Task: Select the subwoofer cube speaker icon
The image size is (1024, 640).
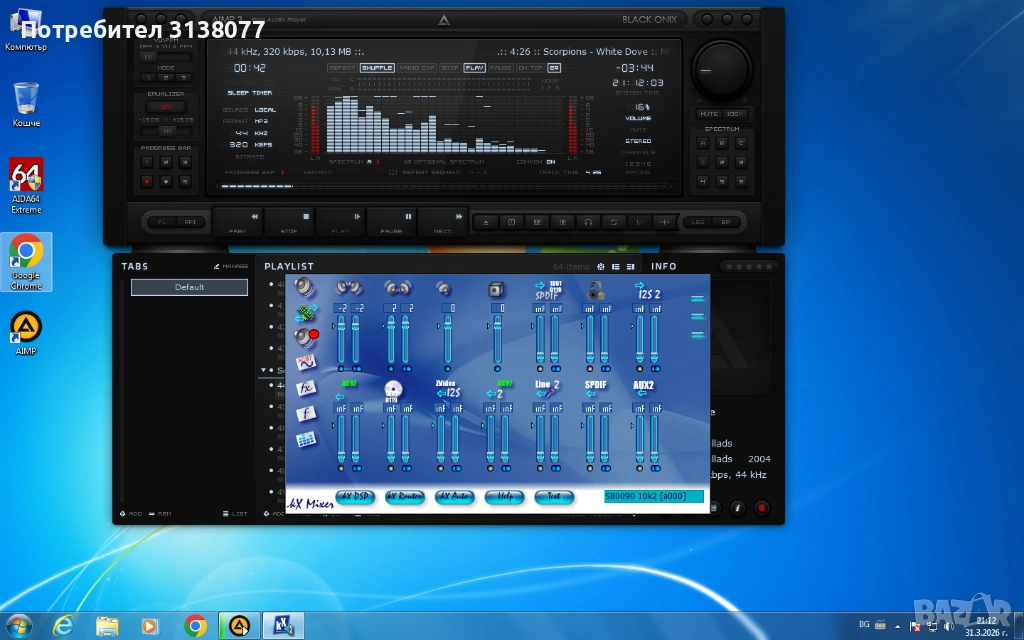Action: [496, 289]
